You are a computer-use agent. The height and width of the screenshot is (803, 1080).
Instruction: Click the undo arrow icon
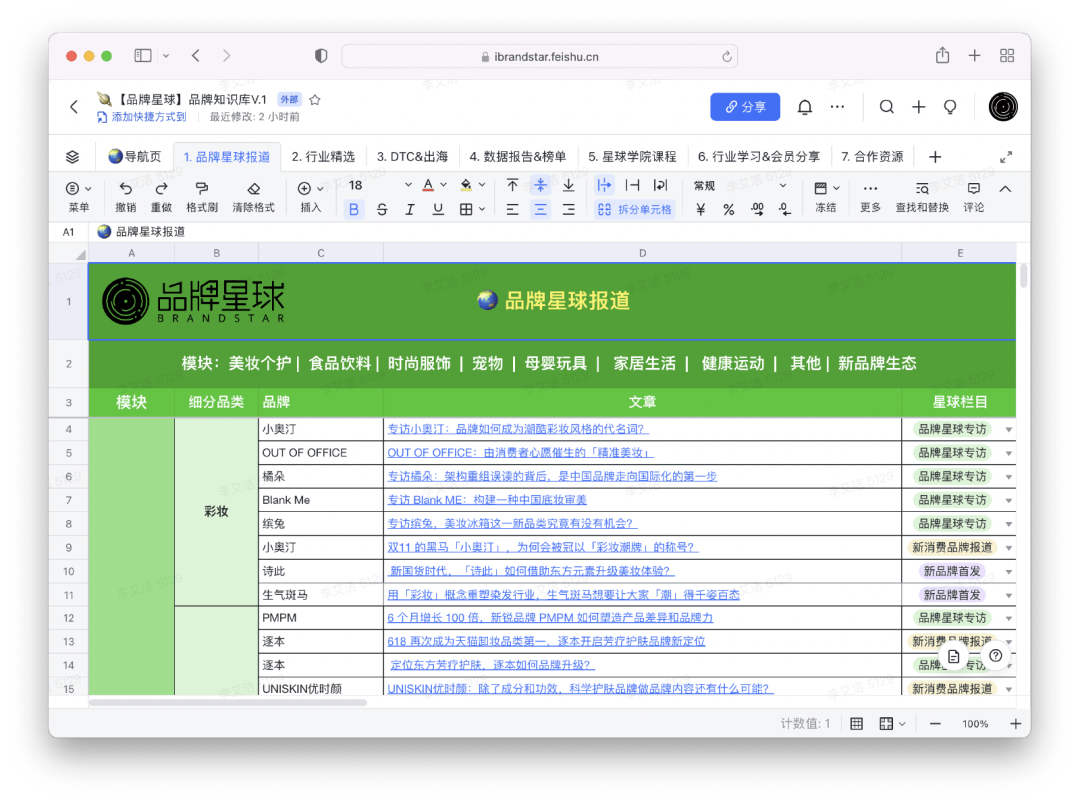click(x=125, y=188)
